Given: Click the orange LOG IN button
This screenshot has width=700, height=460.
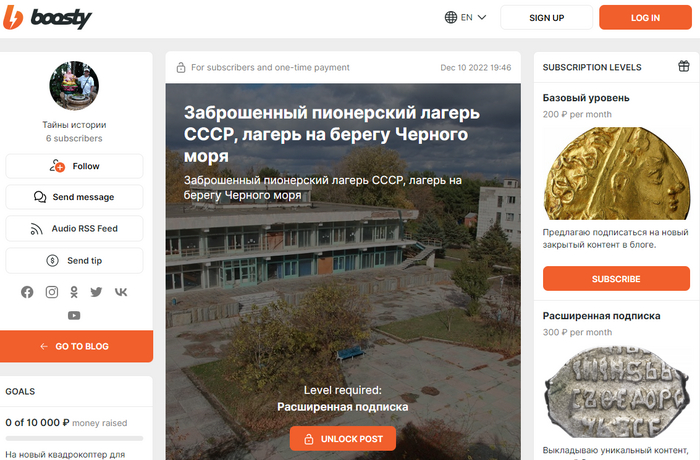Looking at the screenshot, I should coord(645,17).
